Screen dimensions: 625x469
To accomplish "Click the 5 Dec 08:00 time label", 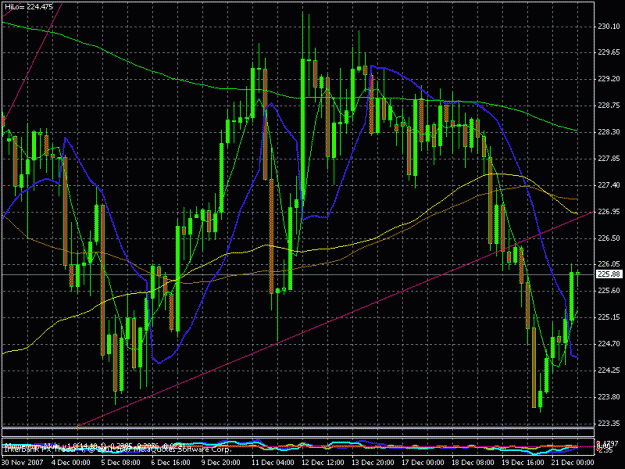I will (120, 463).
